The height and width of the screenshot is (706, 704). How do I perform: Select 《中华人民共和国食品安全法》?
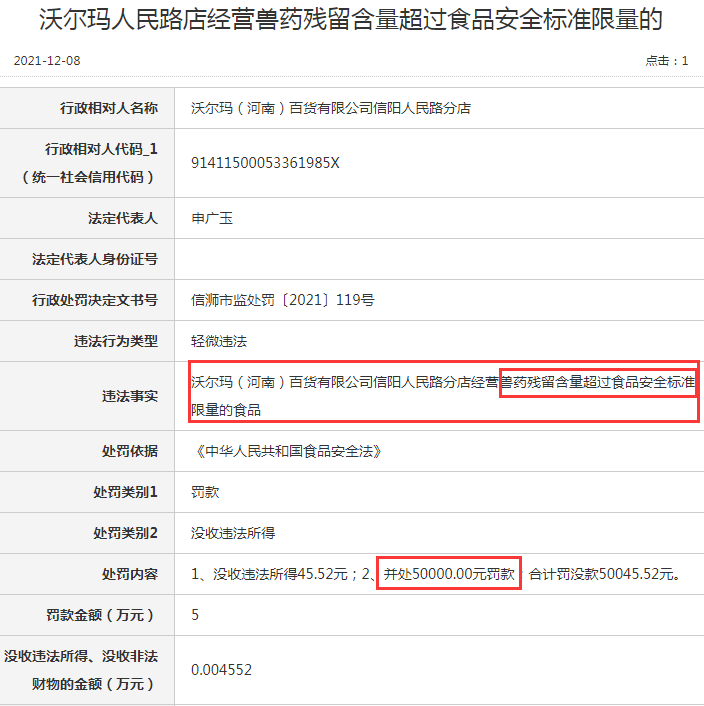[287, 451]
